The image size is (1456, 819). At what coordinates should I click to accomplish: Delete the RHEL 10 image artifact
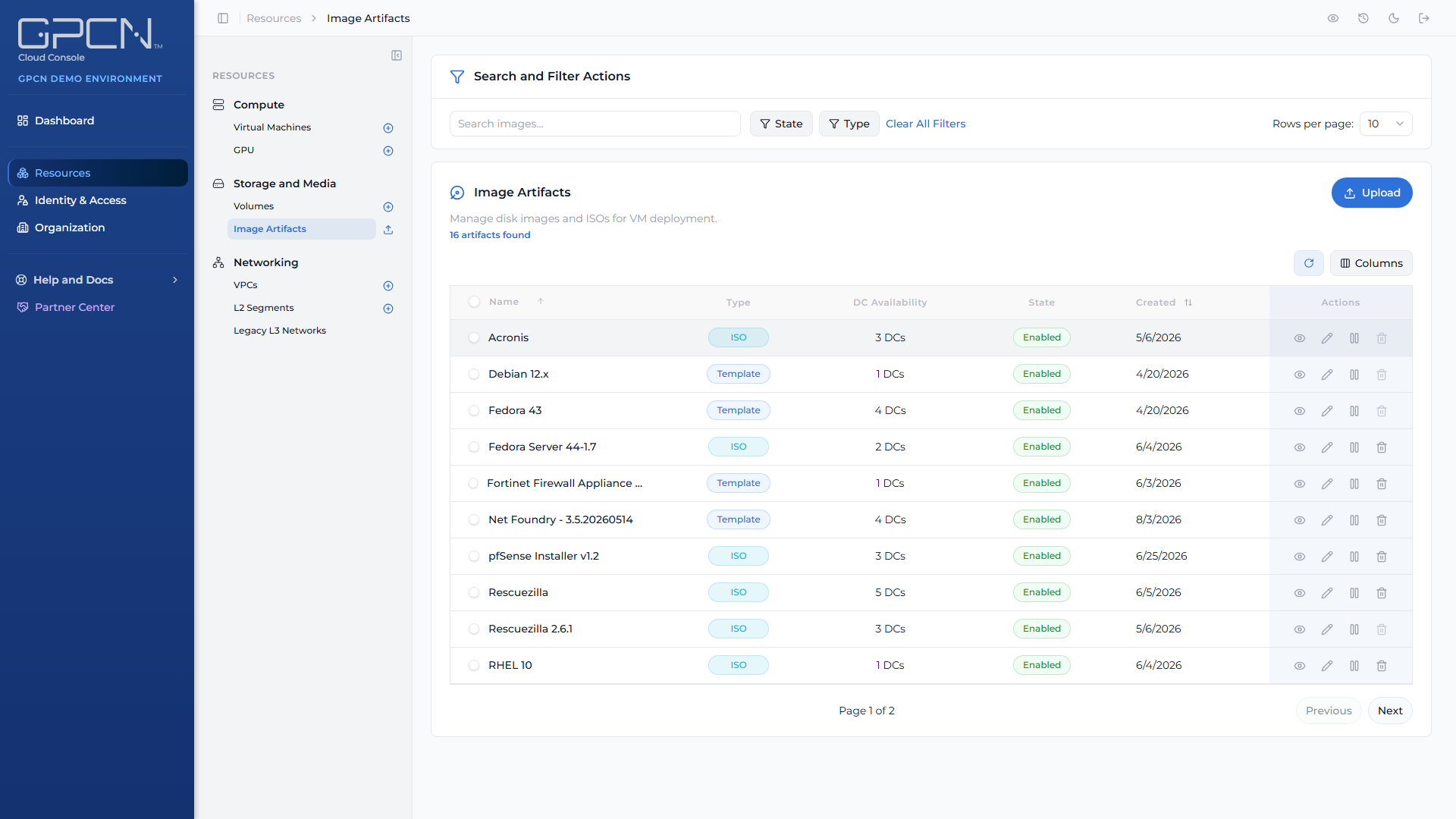[1382, 666]
